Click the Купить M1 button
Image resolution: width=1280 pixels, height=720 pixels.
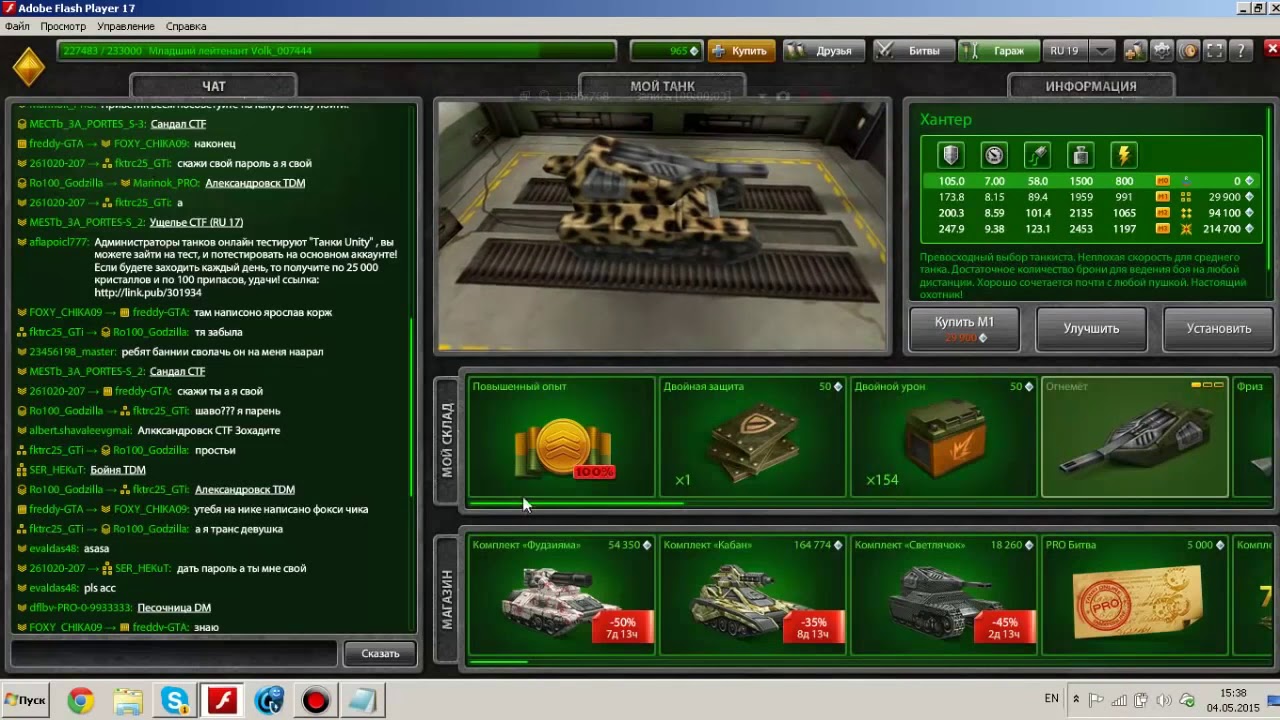[964, 329]
